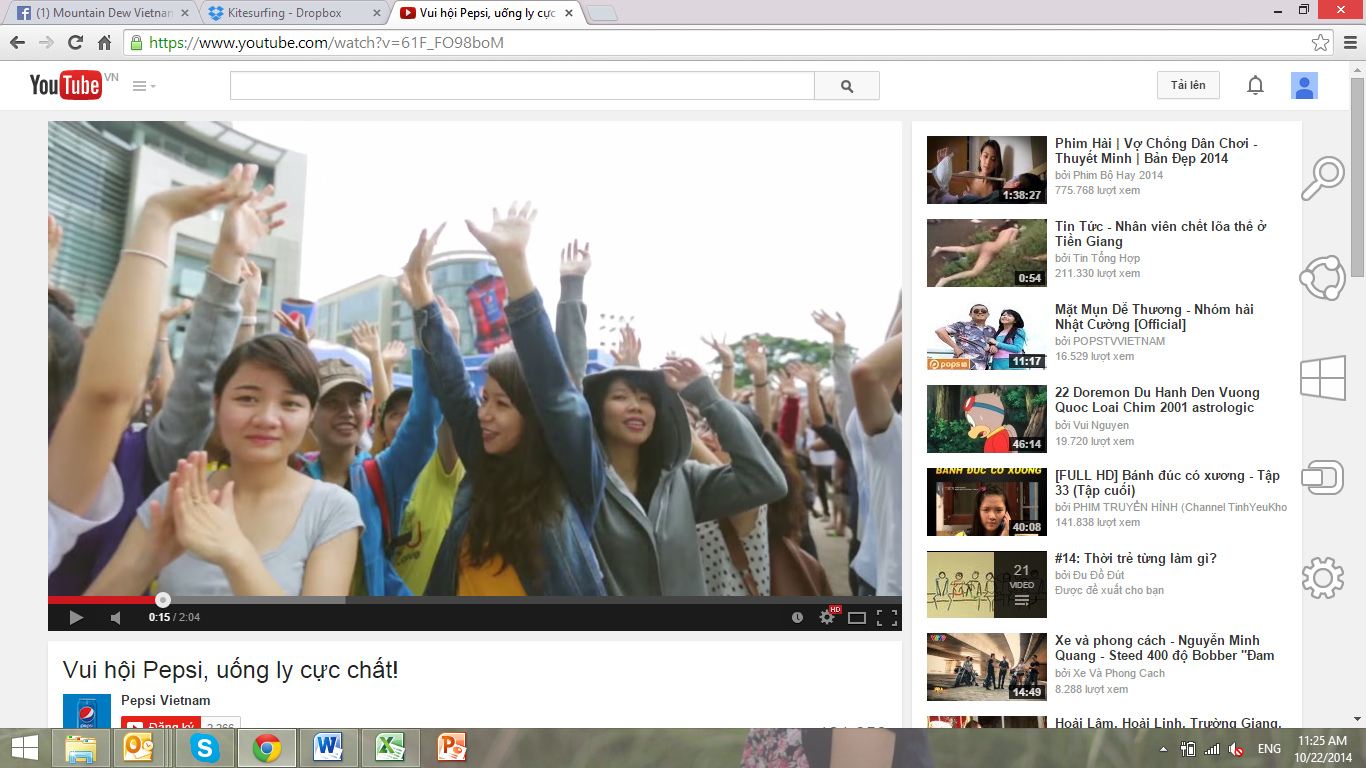Click the video progress bar scrubber

coord(163,600)
